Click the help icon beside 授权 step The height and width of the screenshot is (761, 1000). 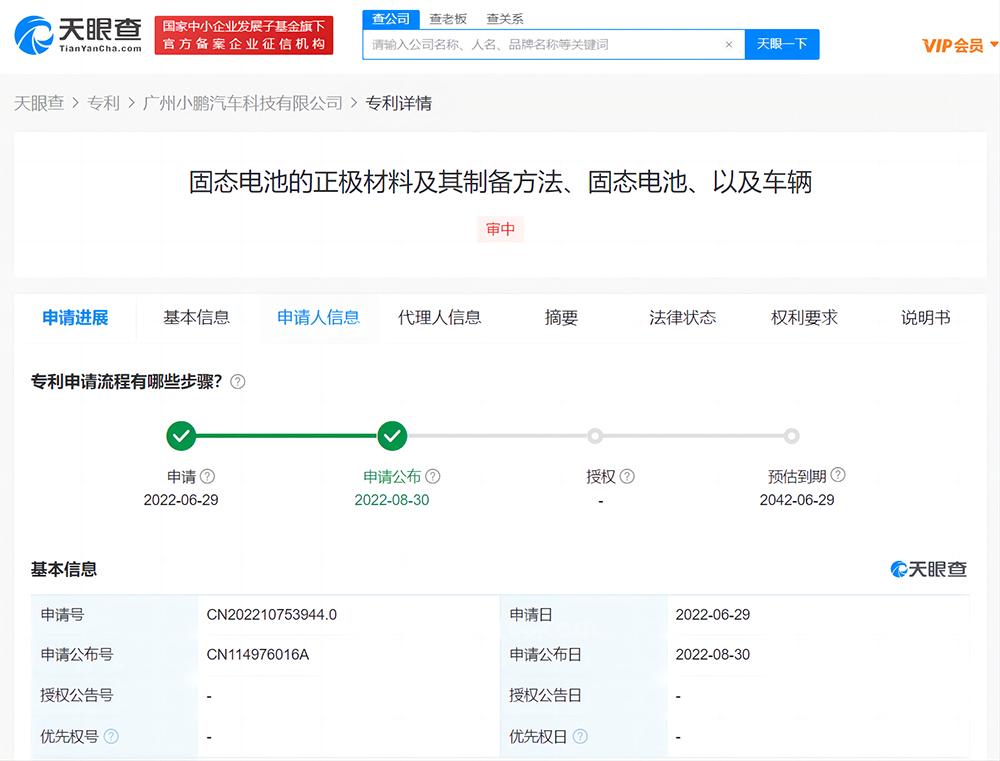[627, 477]
